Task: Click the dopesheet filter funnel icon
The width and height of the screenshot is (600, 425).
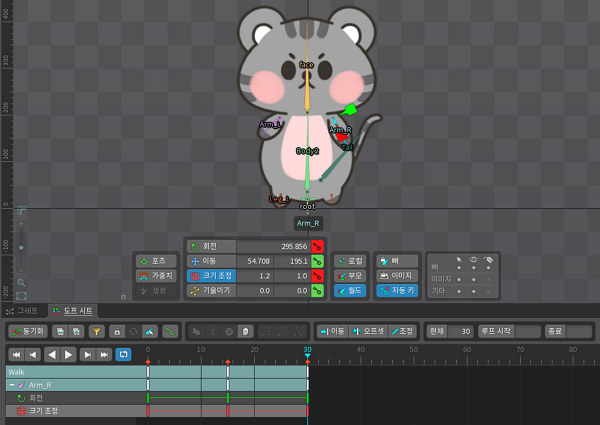Action: (x=97, y=331)
